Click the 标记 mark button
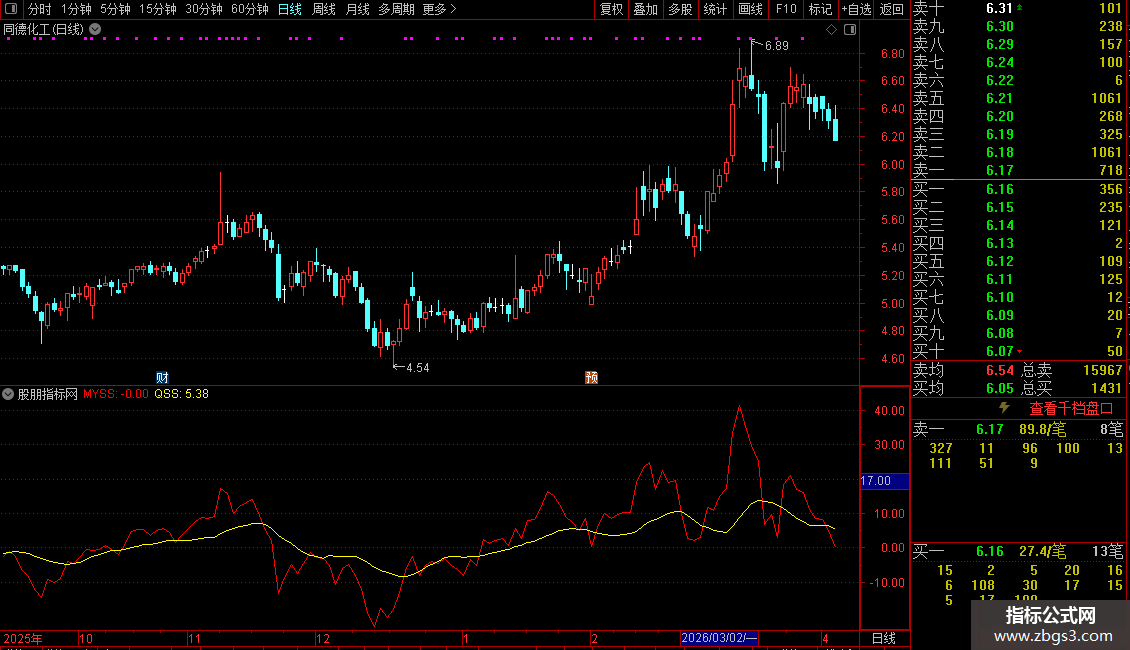This screenshot has width=1130, height=650. (820, 9)
